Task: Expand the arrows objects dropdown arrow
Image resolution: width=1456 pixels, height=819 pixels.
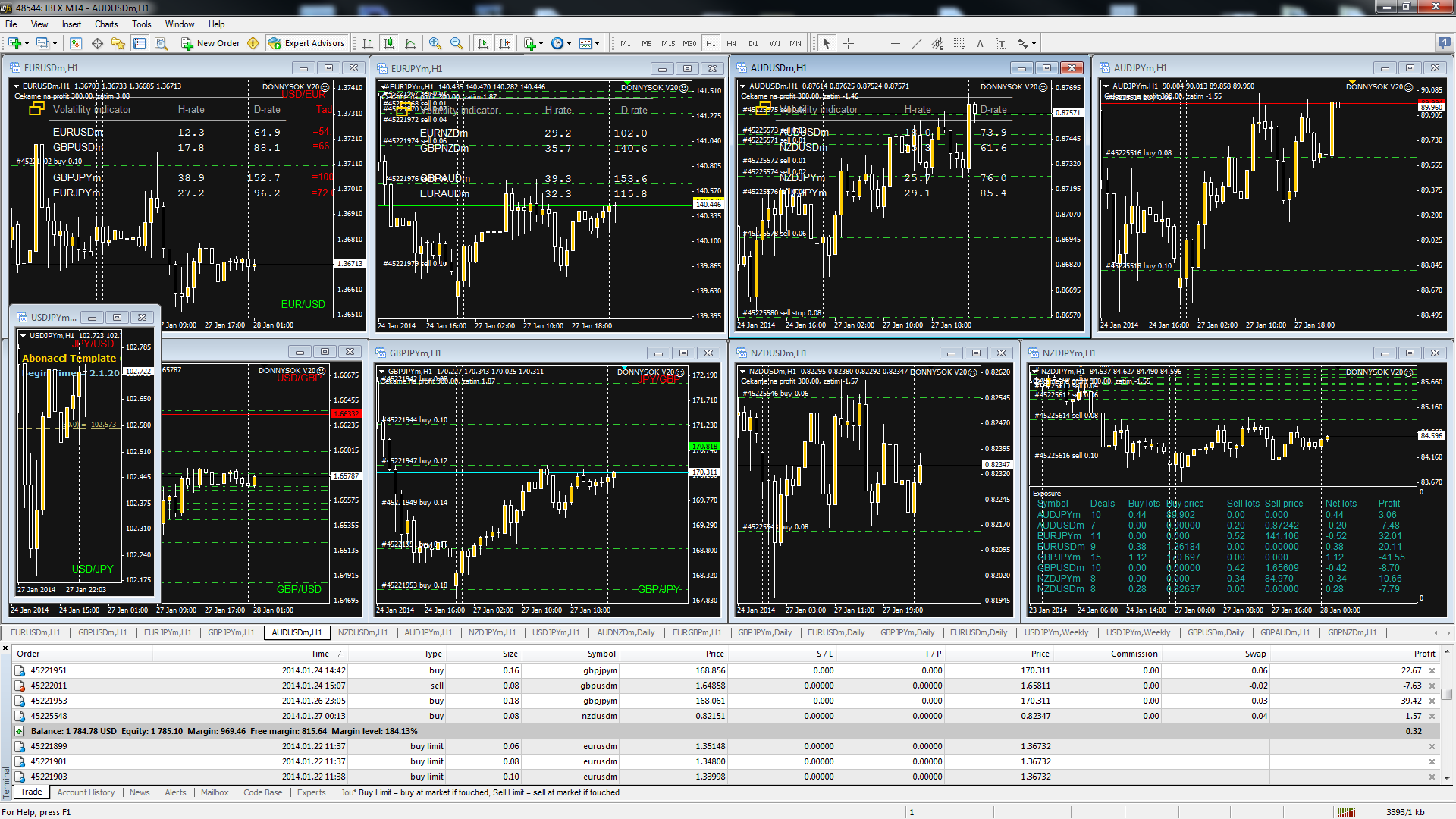Action: [1034, 43]
